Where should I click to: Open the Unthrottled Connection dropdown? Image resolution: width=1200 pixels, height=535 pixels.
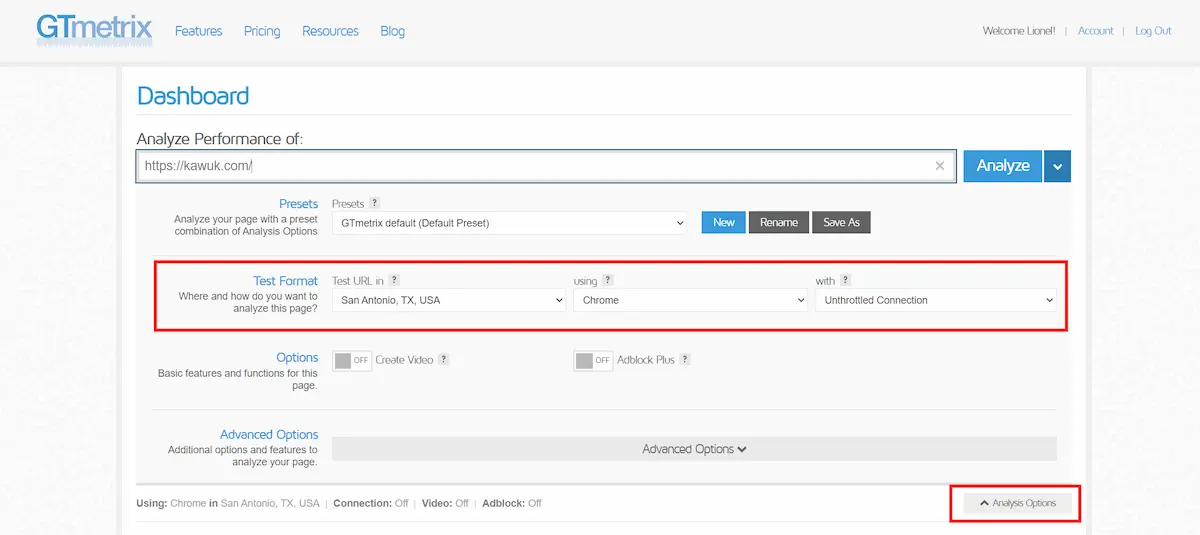(936, 300)
